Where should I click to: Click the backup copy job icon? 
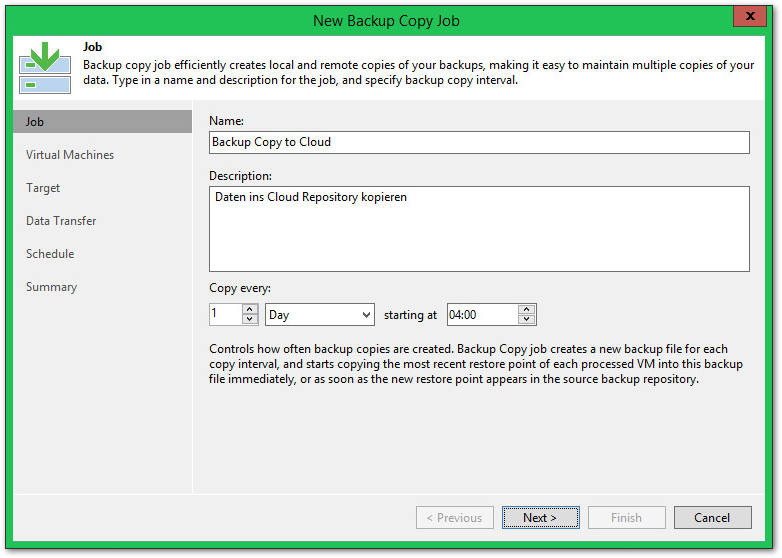[x=45, y=67]
